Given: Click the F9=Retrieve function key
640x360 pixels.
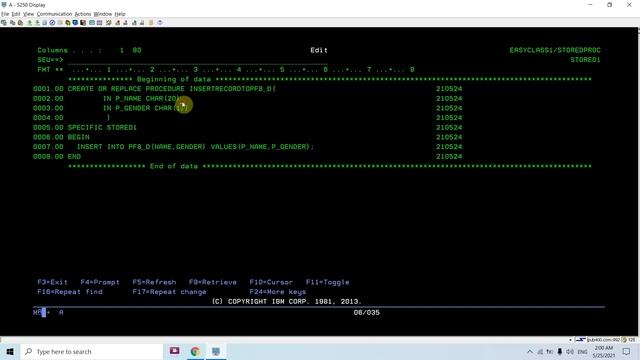Looking at the screenshot, I should [213, 282].
